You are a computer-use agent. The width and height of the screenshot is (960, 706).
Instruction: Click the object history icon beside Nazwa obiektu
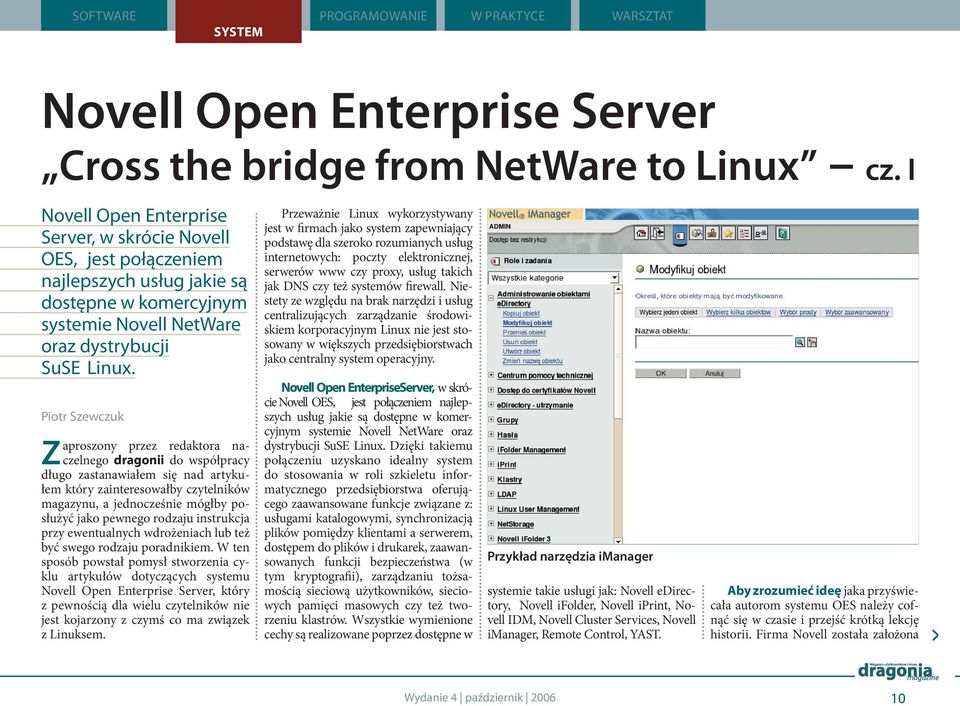[x=812, y=342]
